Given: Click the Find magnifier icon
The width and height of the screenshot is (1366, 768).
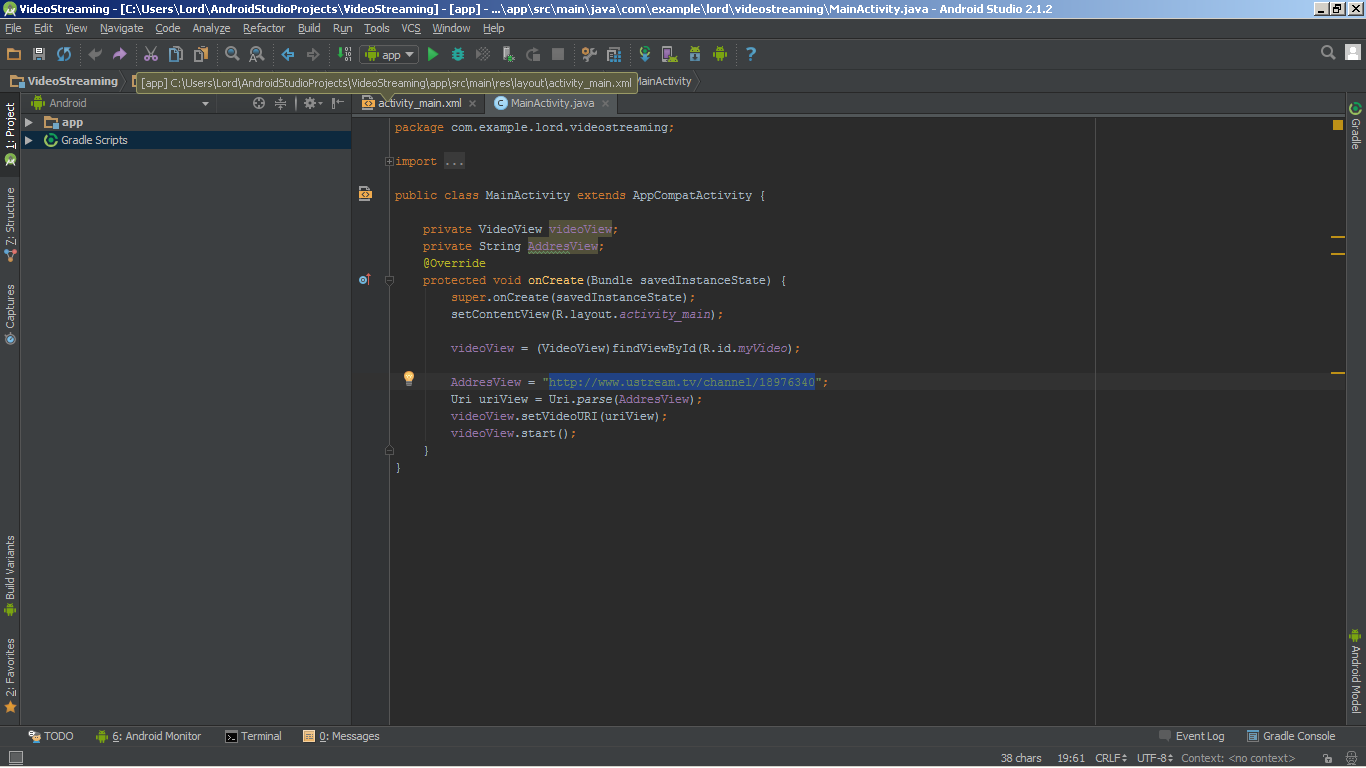Looking at the screenshot, I should point(232,54).
